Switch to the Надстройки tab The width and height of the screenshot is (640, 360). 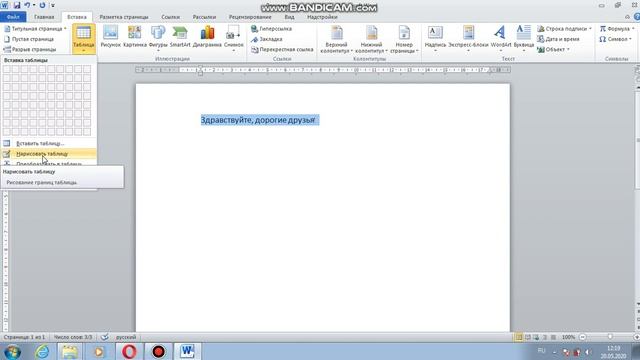(322, 17)
